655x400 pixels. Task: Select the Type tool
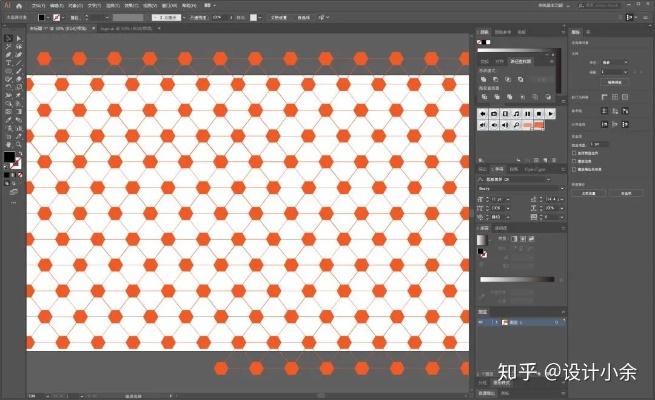[8, 63]
